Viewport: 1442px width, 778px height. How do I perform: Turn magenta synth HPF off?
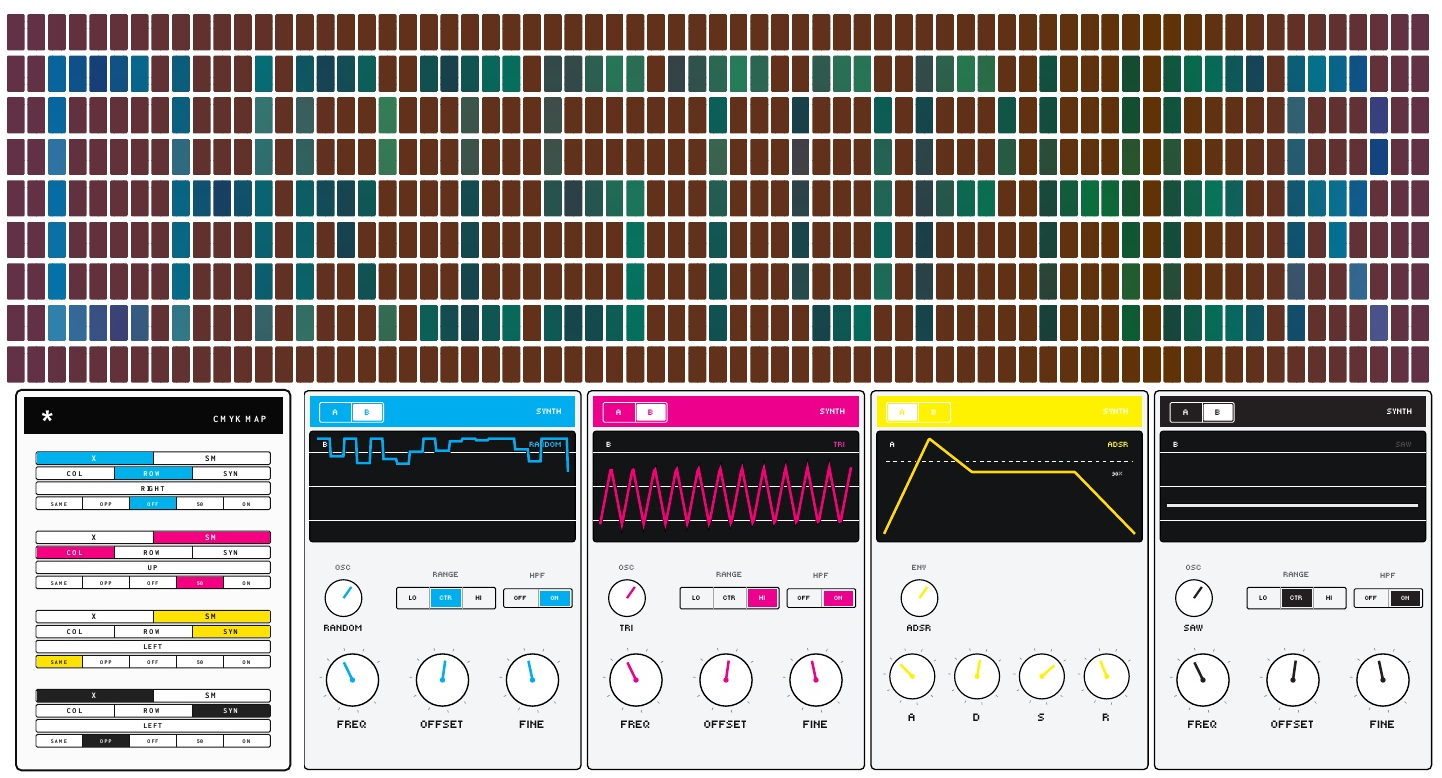(x=804, y=598)
